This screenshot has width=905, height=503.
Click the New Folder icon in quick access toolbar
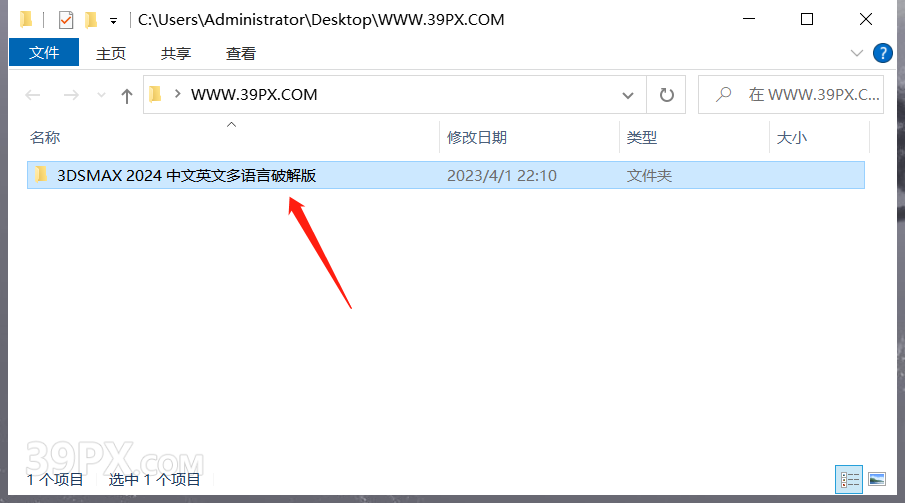click(x=91, y=20)
